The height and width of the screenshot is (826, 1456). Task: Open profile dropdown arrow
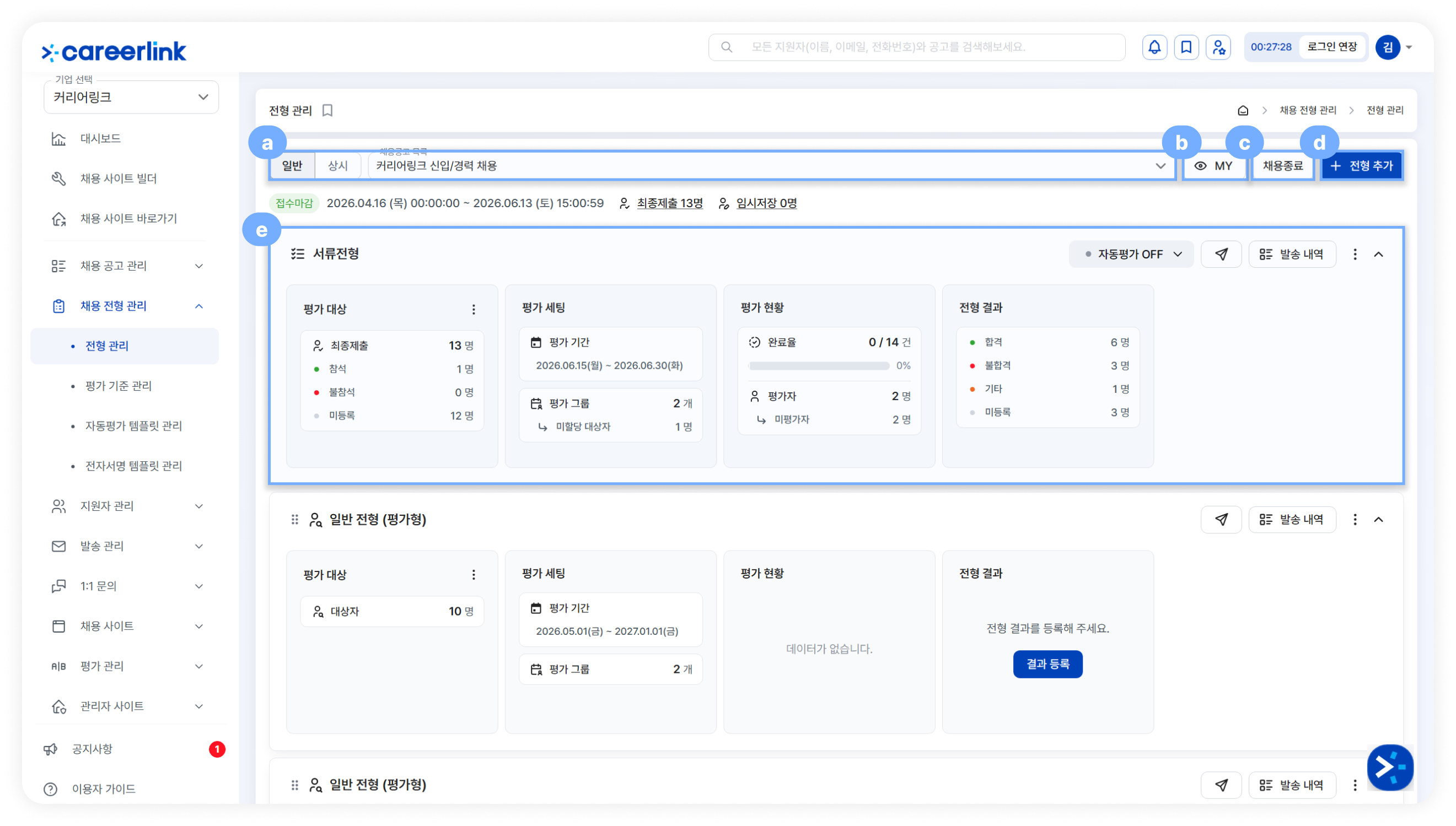click(1409, 47)
